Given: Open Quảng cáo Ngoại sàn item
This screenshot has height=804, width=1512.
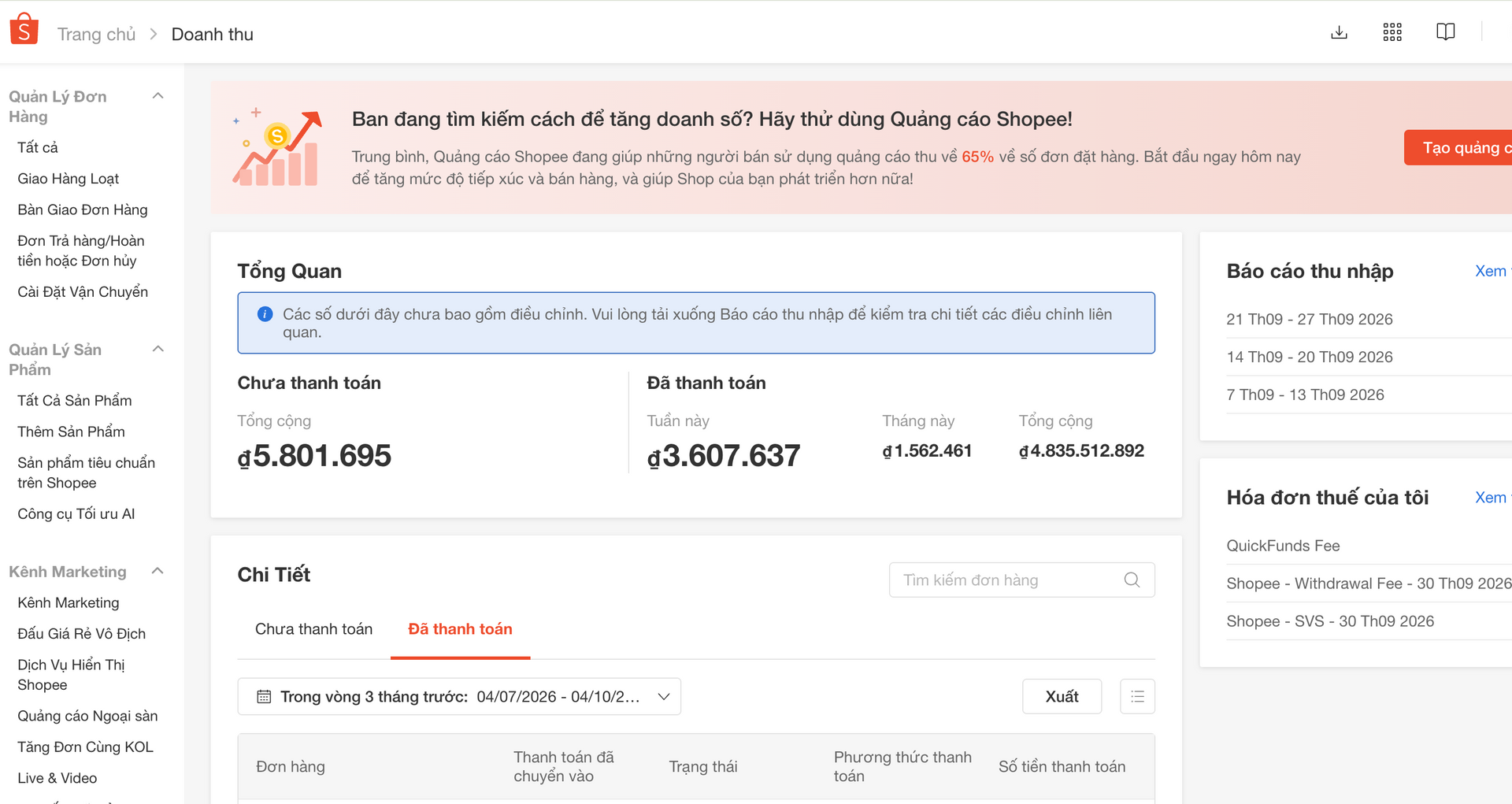Looking at the screenshot, I should 87,716.
